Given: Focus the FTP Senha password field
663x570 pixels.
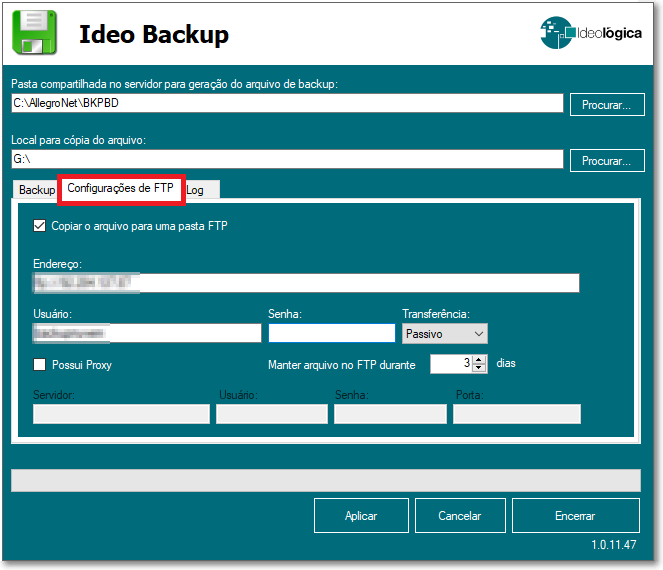Looking at the screenshot, I should pos(332,333).
